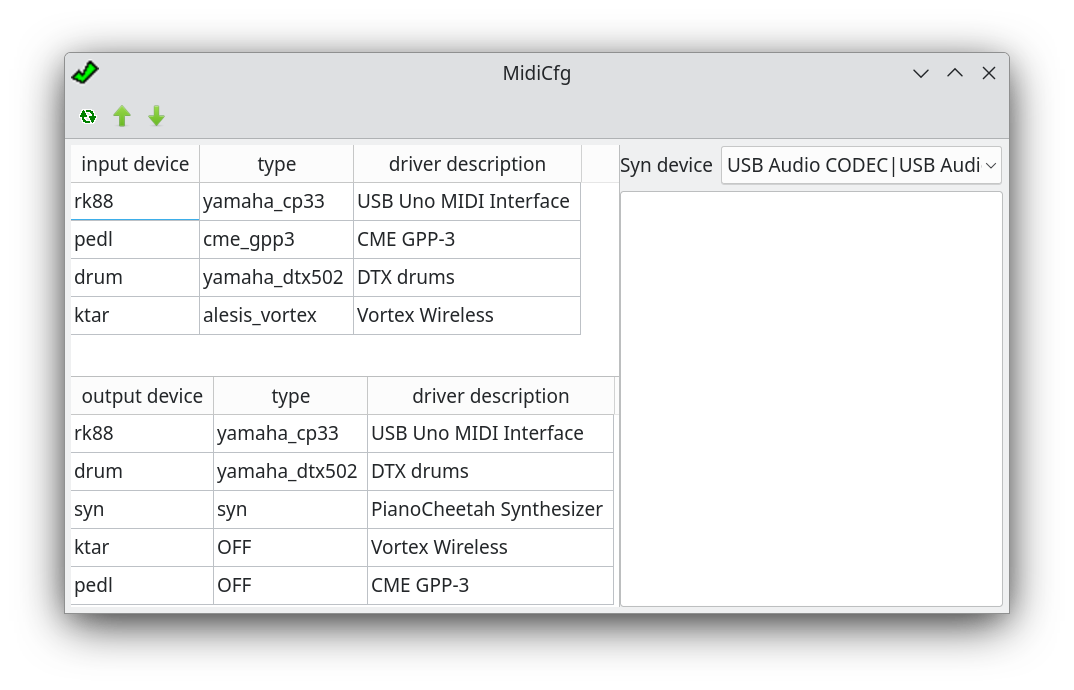This screenshot has width=1074, height=690.
Task: Open the Syn device dropdown
Action: (860, 165)
